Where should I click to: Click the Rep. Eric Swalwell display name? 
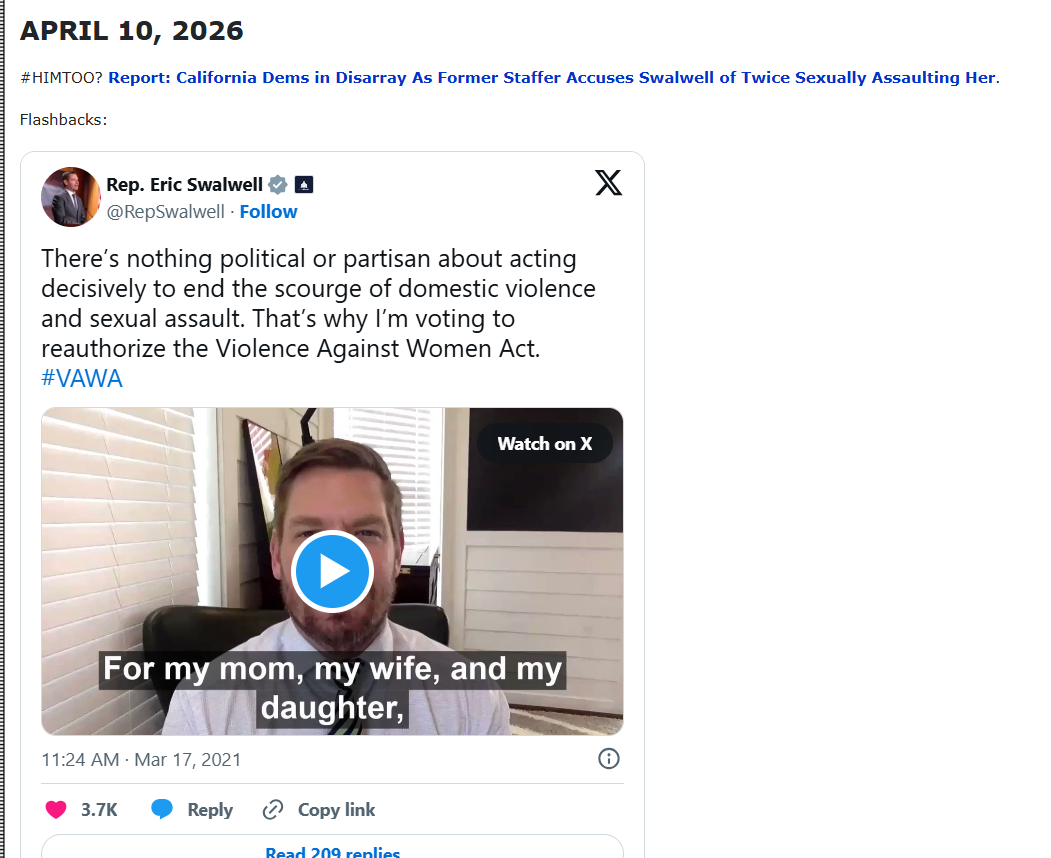click(184, 185)
